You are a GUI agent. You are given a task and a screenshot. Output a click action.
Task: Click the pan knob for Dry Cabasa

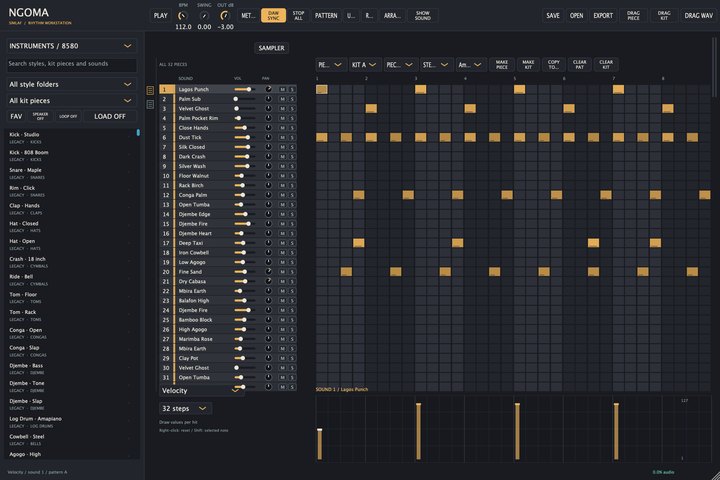(x=268, y=281)
